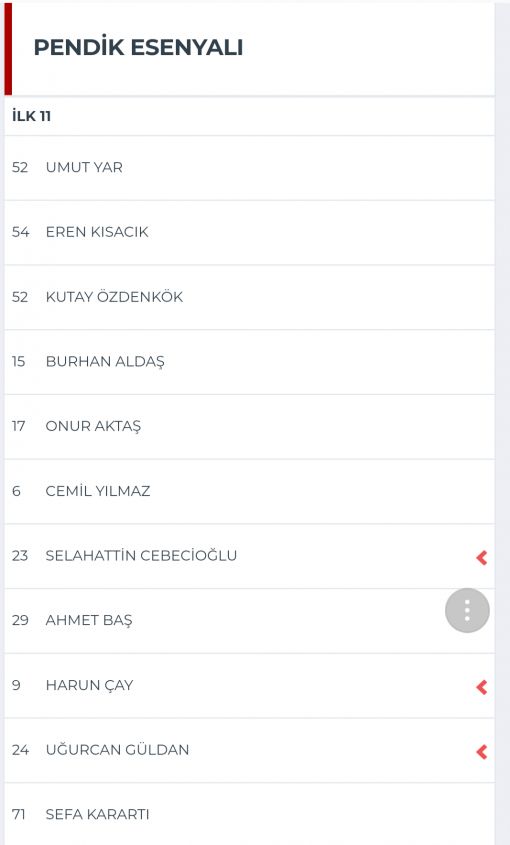
Task: Open player Umut Yar row
Action: [250, 168]
